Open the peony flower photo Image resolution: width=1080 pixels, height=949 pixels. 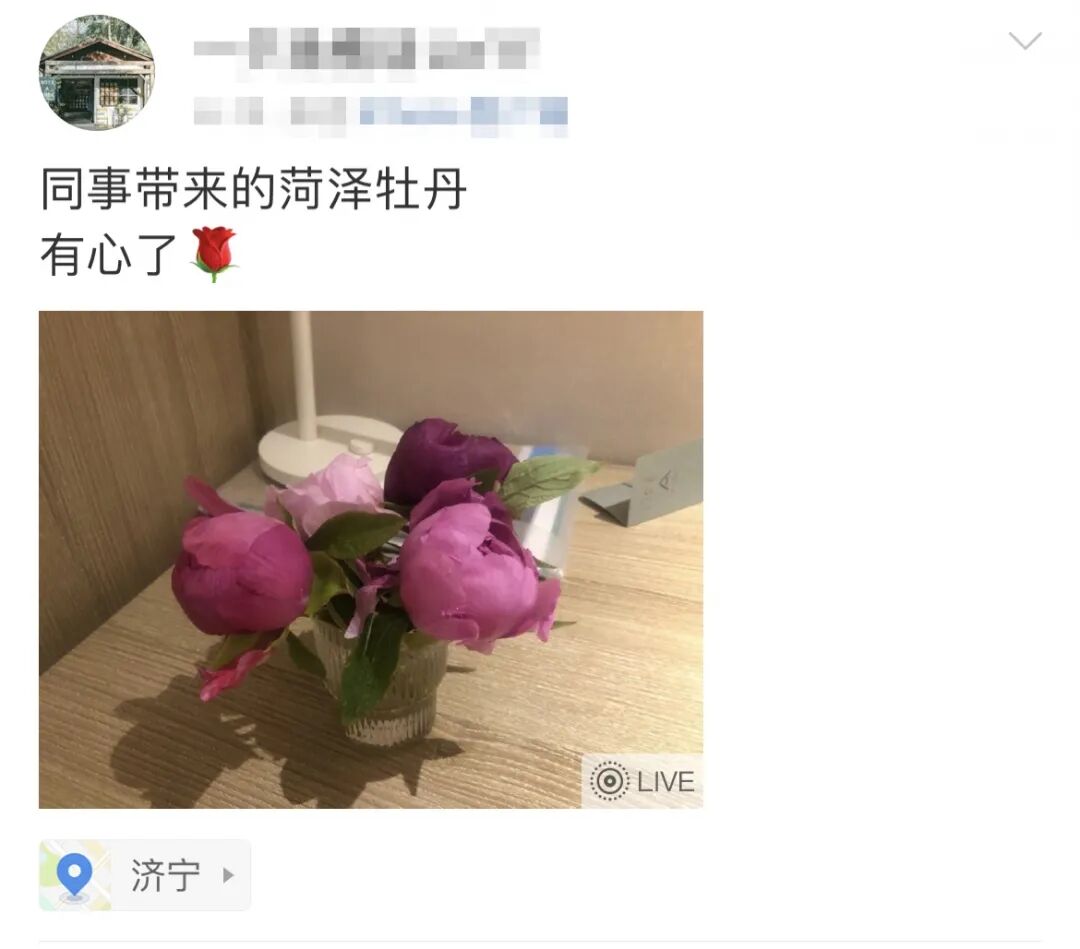click(371, 559)
